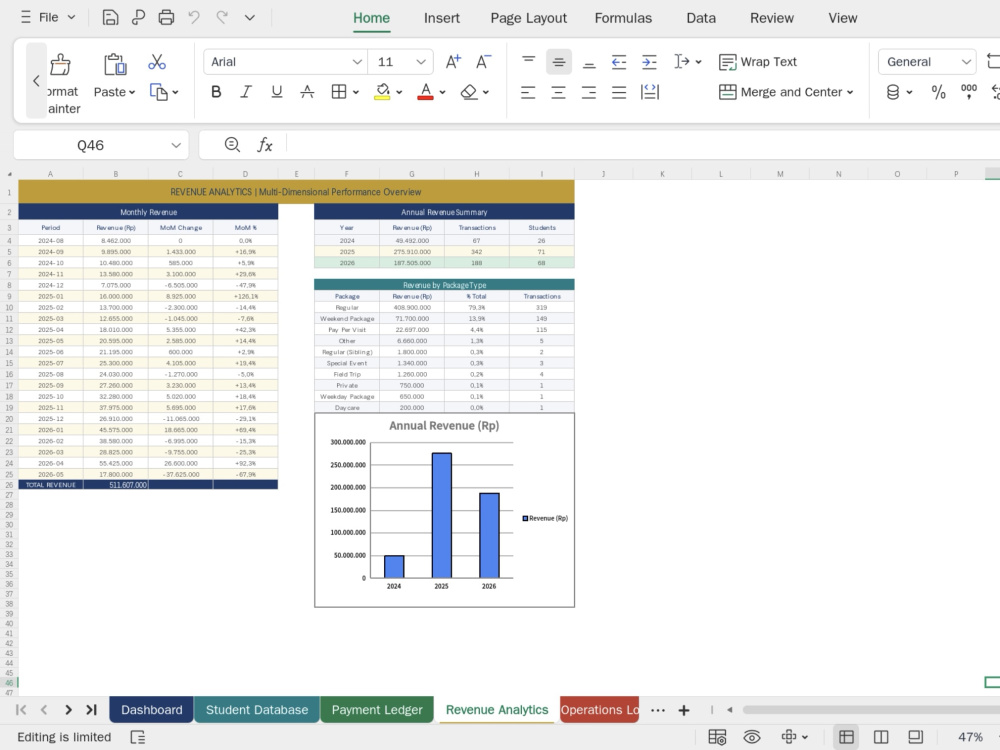1000x750 pixels.
Task: Open the Operations Log sheet tab
Action: tap(599, 710)
